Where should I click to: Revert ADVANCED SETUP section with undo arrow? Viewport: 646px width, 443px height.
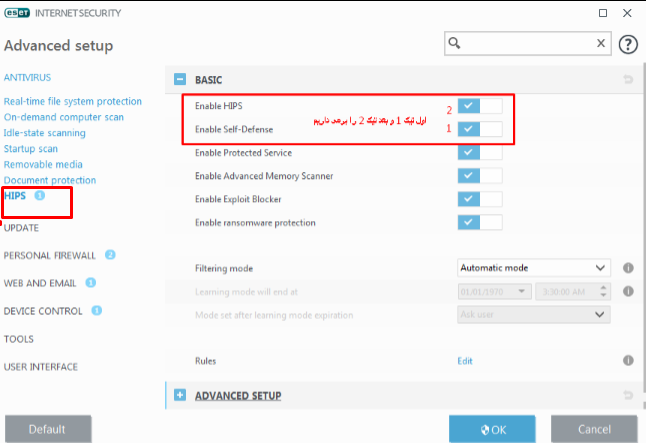628,395
